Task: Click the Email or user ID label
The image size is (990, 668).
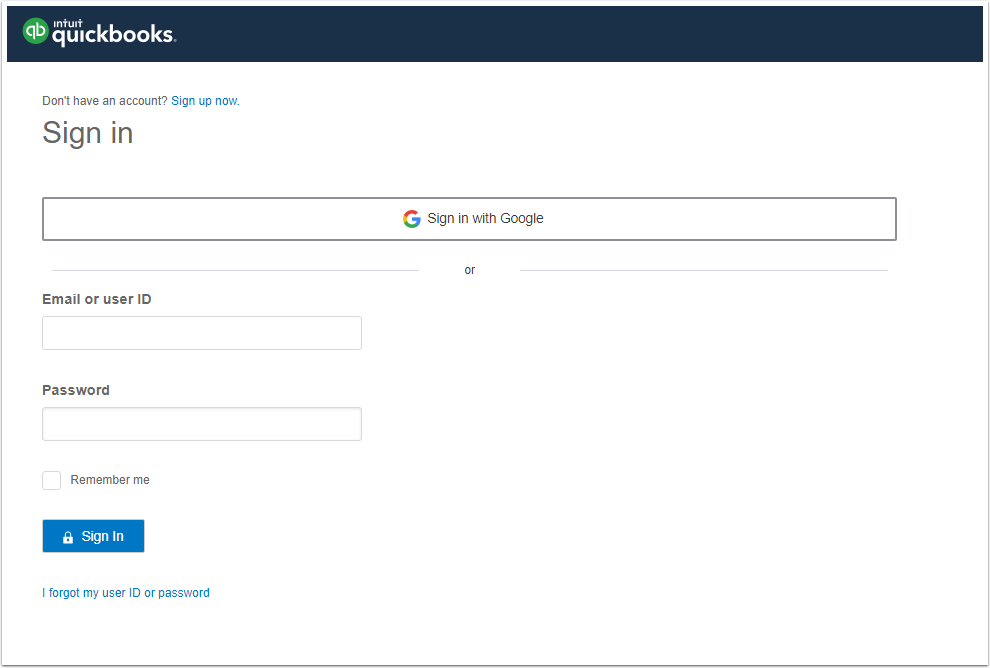Action: coord(97,299)
